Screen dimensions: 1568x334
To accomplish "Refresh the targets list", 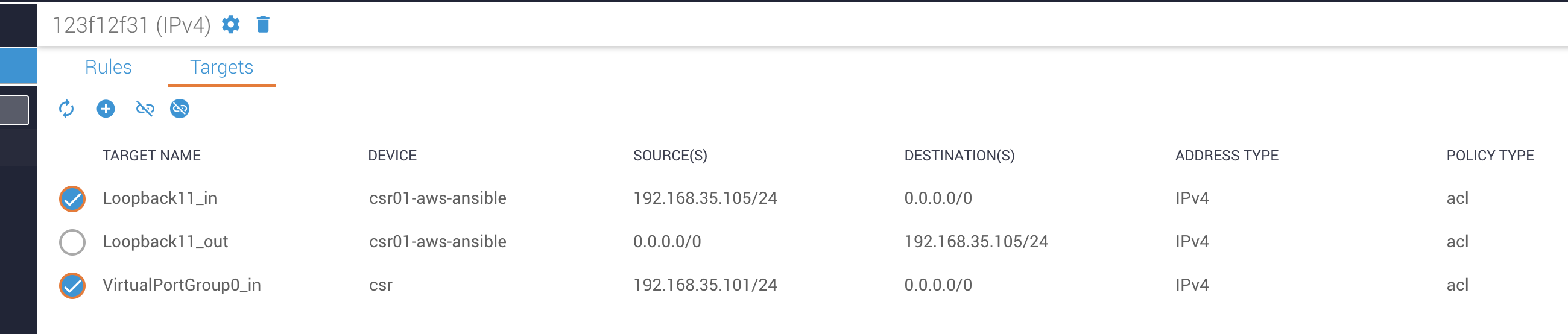I will click(x=66, y=109).
